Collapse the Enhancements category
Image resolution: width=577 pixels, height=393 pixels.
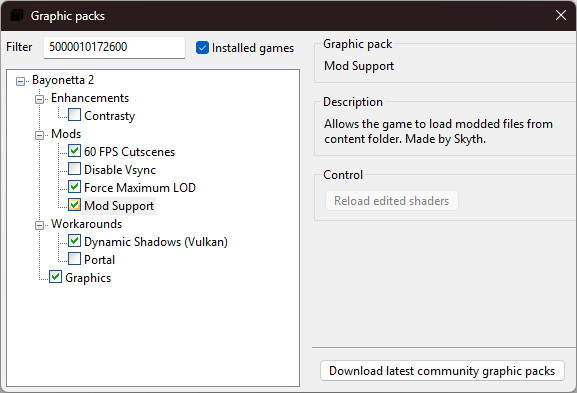39,99
